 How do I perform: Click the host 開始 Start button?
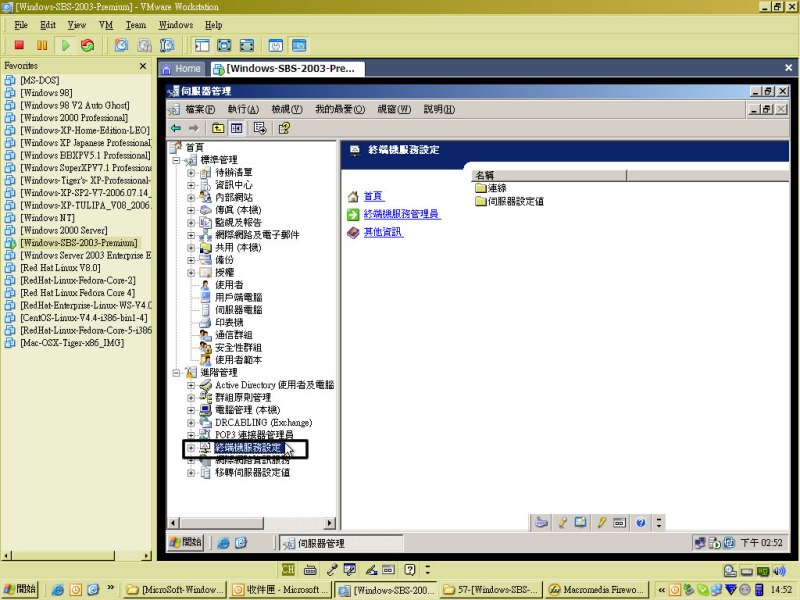click(21, 589)
